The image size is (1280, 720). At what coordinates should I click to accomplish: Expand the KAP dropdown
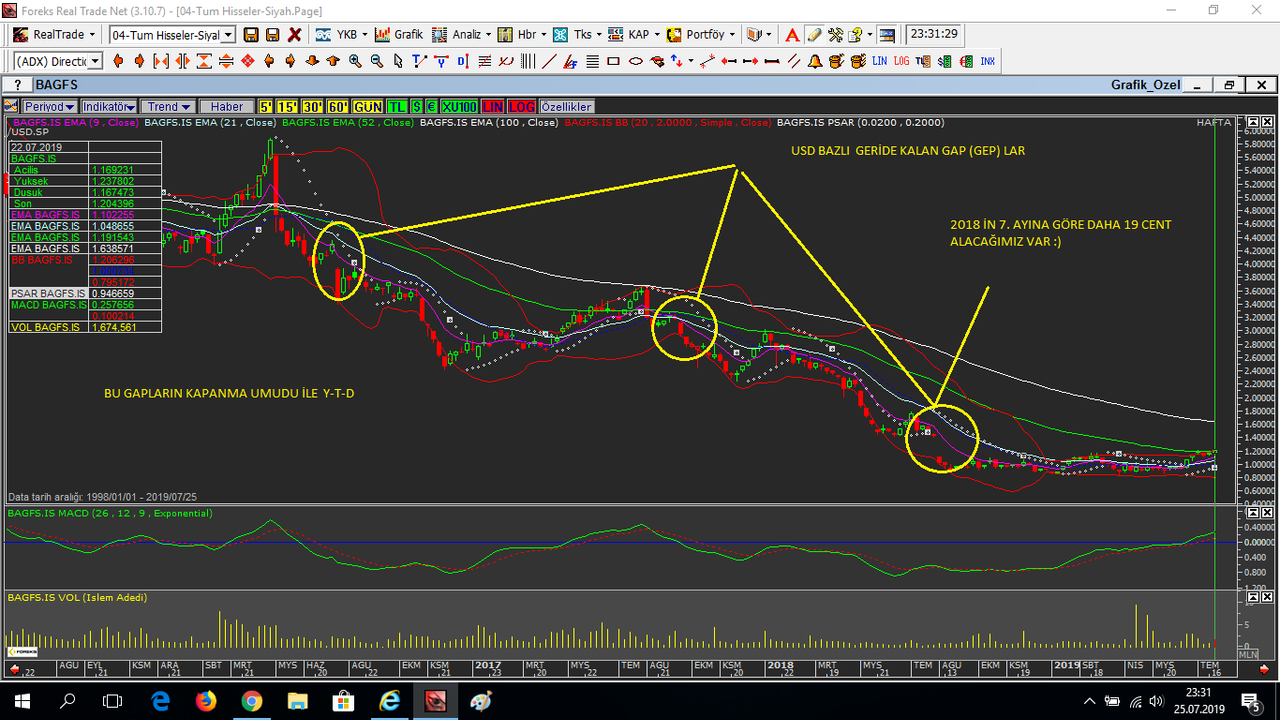pos(656,34)
